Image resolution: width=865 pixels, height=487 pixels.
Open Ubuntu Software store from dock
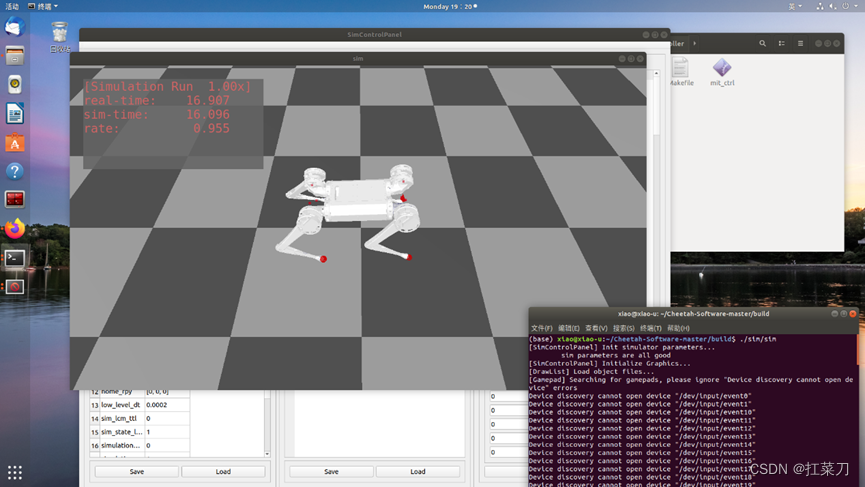pyautogui.click(x=15, y=143)
